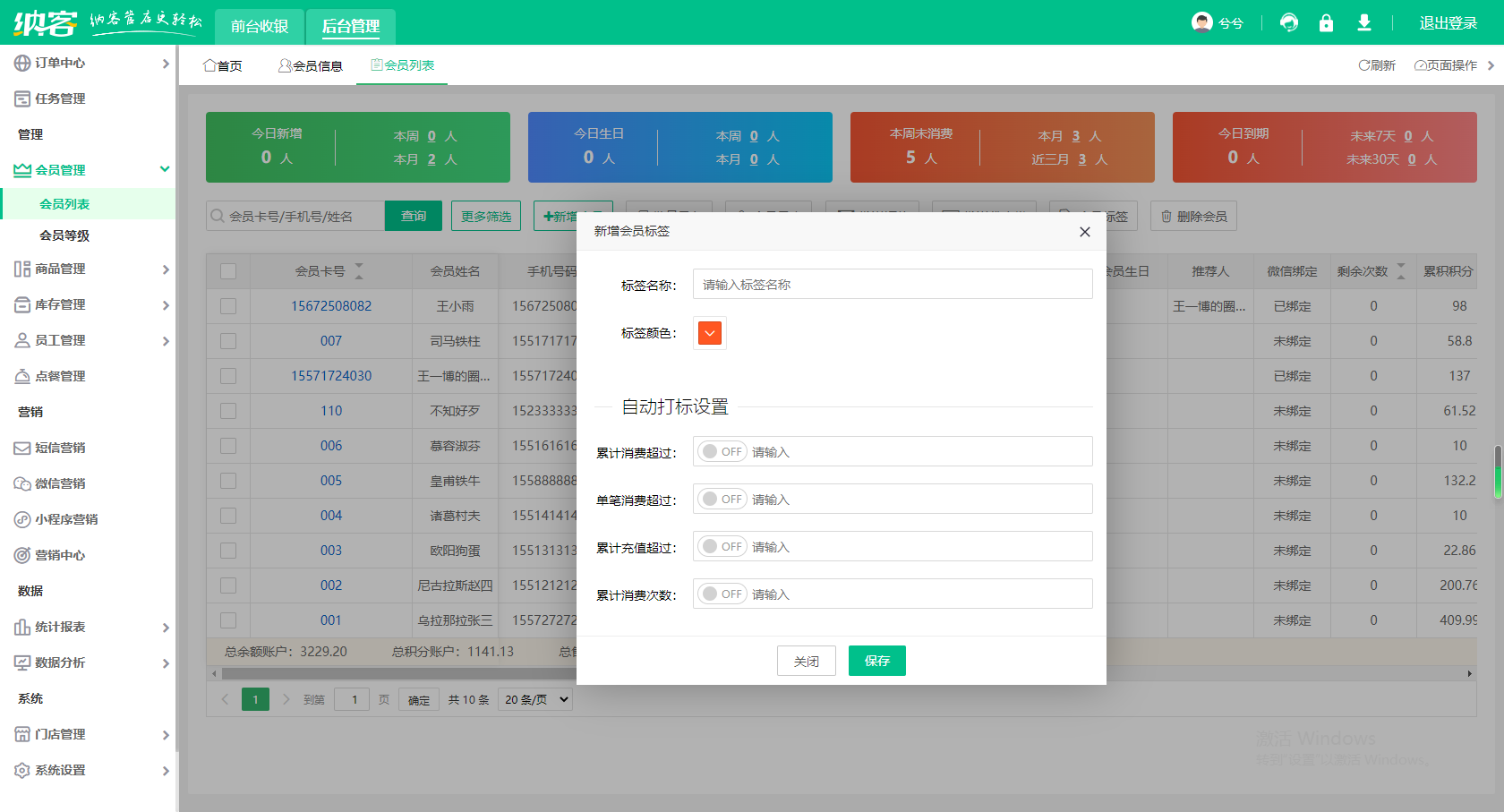Open the customer service headset icon
Image resolution: width=1504 pixels, height=812 pixels.
click(1289, 22)
